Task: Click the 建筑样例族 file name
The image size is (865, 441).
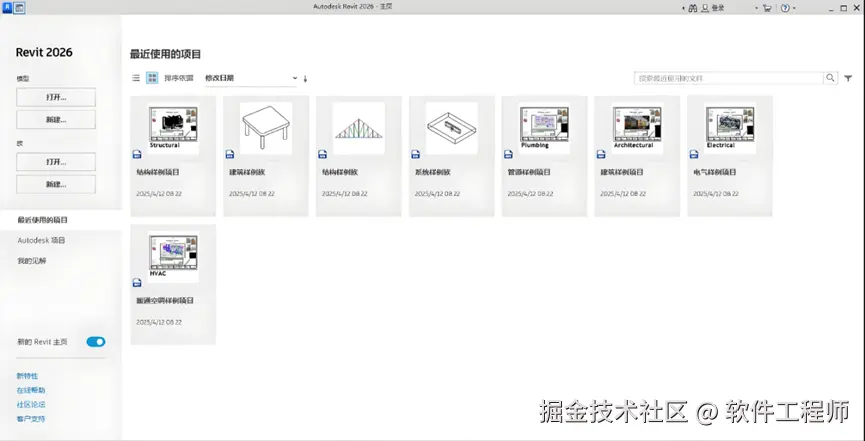Action: [247, 172]
